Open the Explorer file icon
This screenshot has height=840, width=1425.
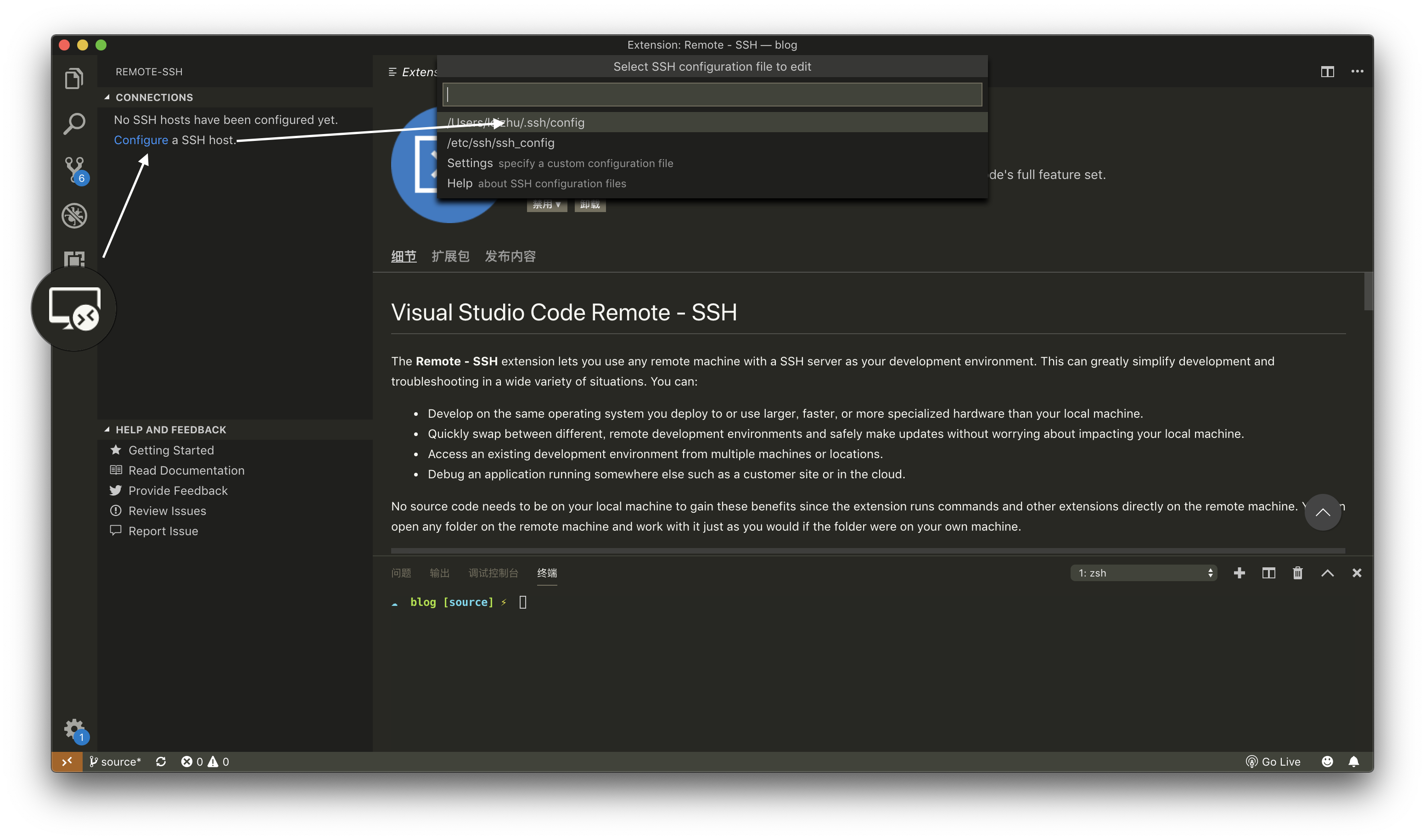point(73,78)
